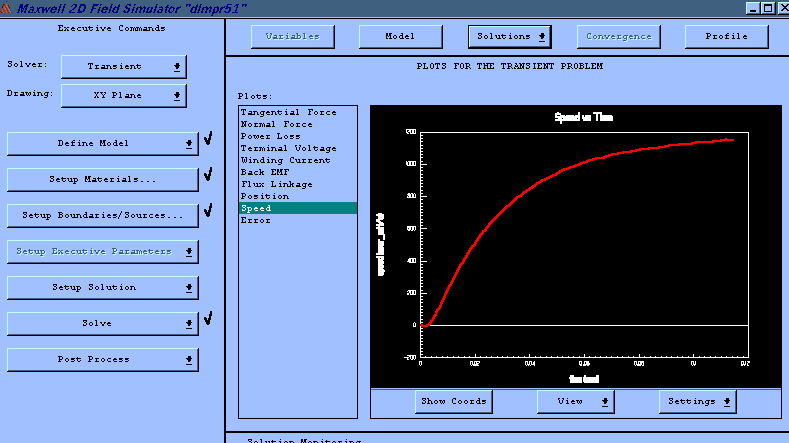789x443 pixels.
Task: Select Tangential Force in Plots list
Action: coord(298,112)
